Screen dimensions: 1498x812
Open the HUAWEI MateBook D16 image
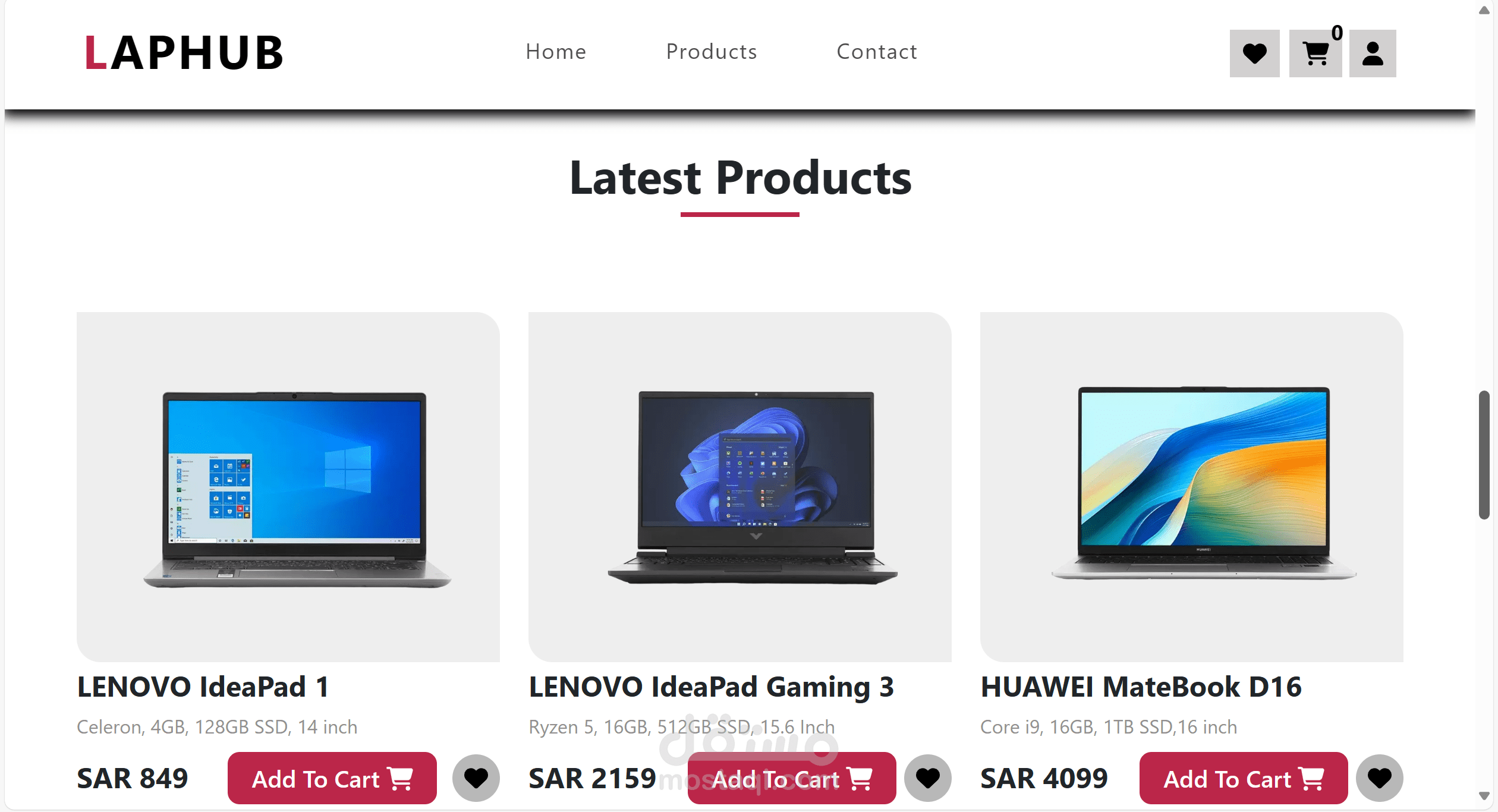point(1192,487)
